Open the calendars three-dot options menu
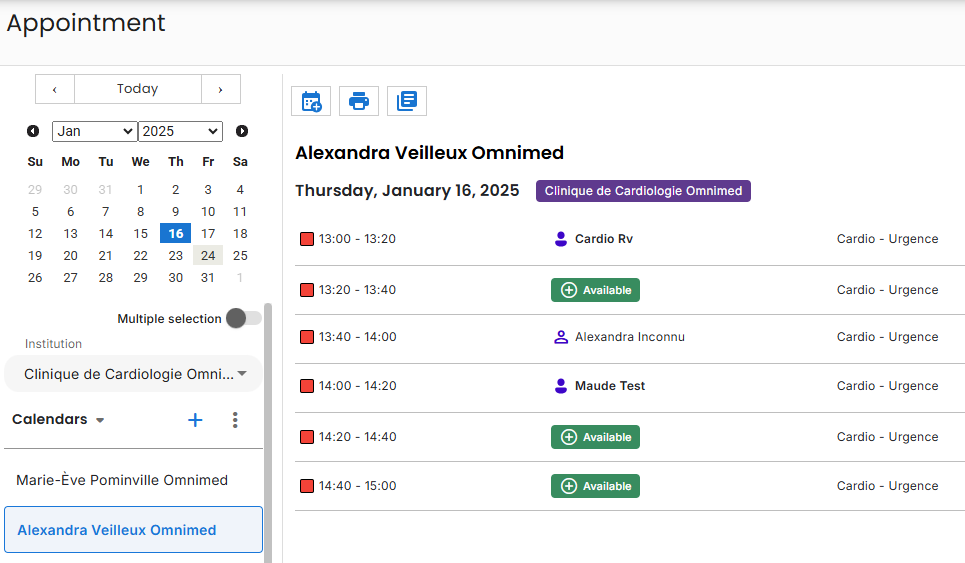965x563 pixels. coord(235,420)
